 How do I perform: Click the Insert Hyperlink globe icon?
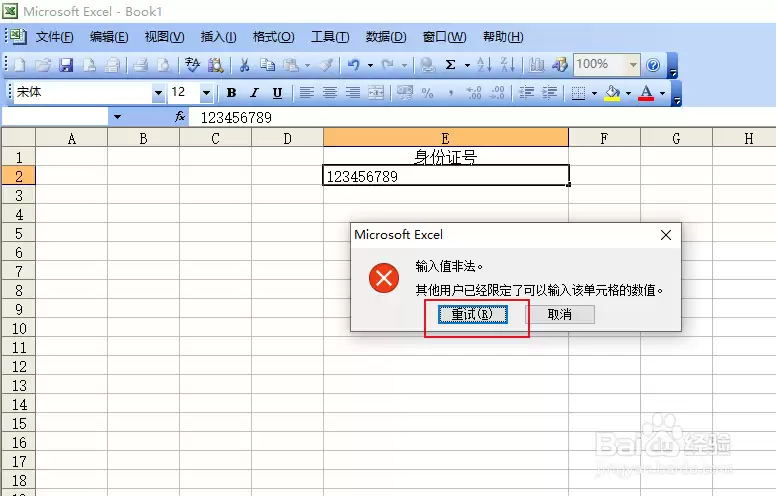(427, 65)
